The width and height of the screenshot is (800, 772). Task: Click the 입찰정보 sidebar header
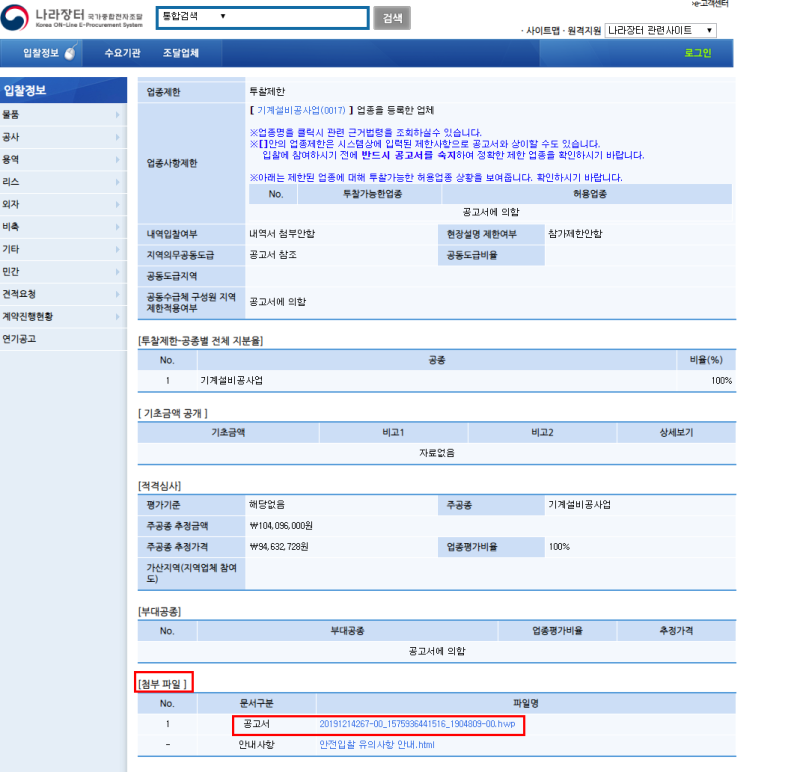[x=63, y=90]
